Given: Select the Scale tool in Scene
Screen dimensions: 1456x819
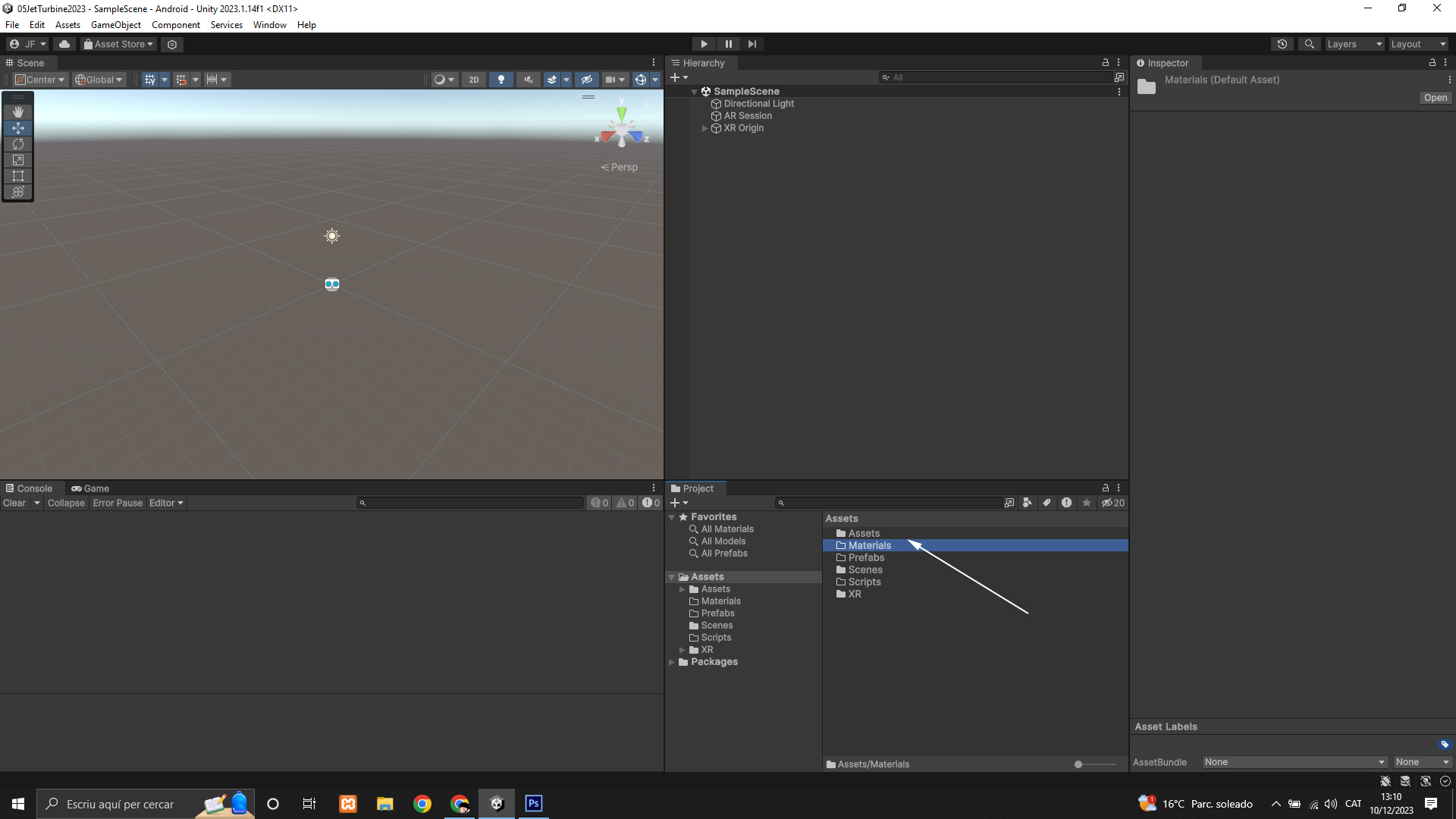Looking at the screenshot, I should tap(18, 160).
